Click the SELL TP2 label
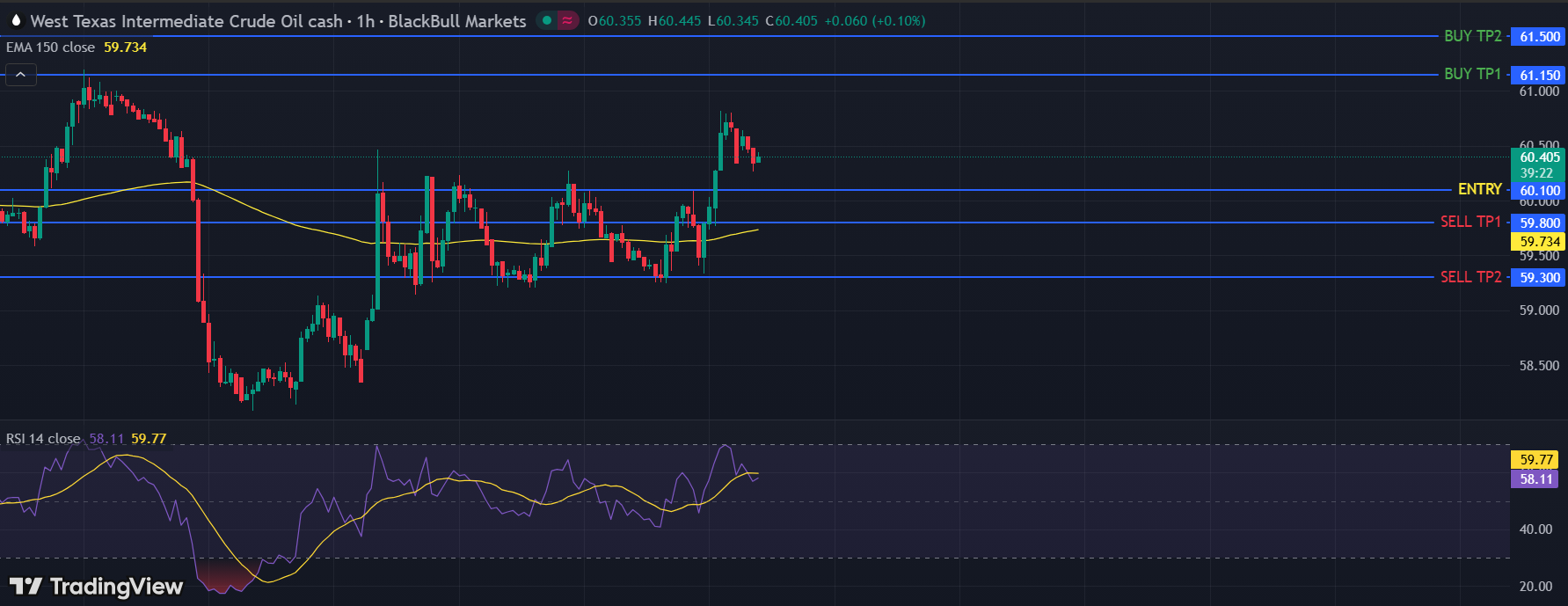Viewport: 1568px width, 606px height. (x=1470, y=277)
